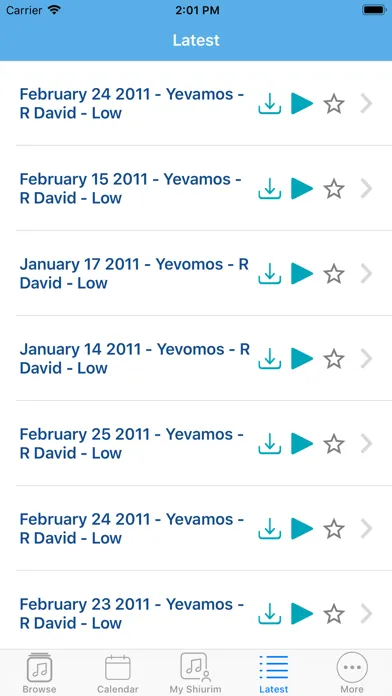Switch to the Browse tab
The height and width of the screenshot is (696, 392).
click(x=40, y=673)
